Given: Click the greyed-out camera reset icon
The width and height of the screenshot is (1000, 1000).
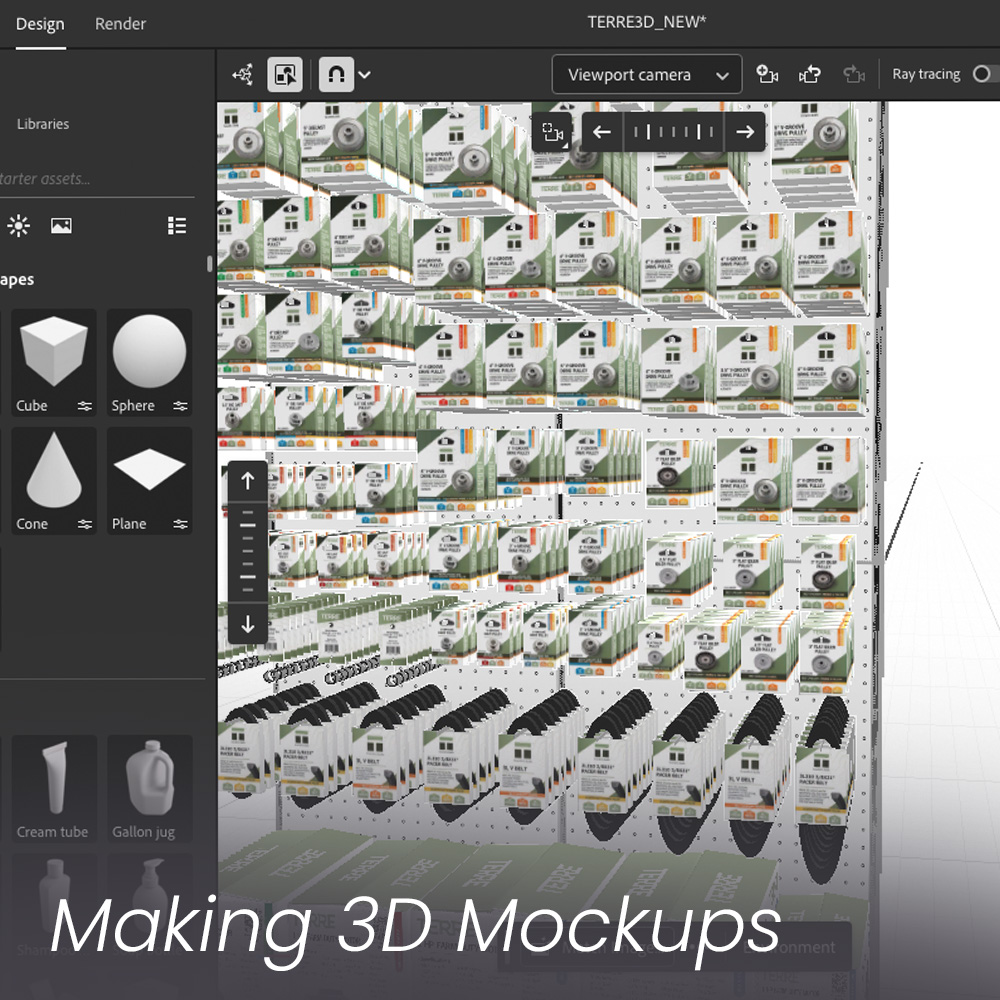Looking at the screenshot, I should coord(854,75).
